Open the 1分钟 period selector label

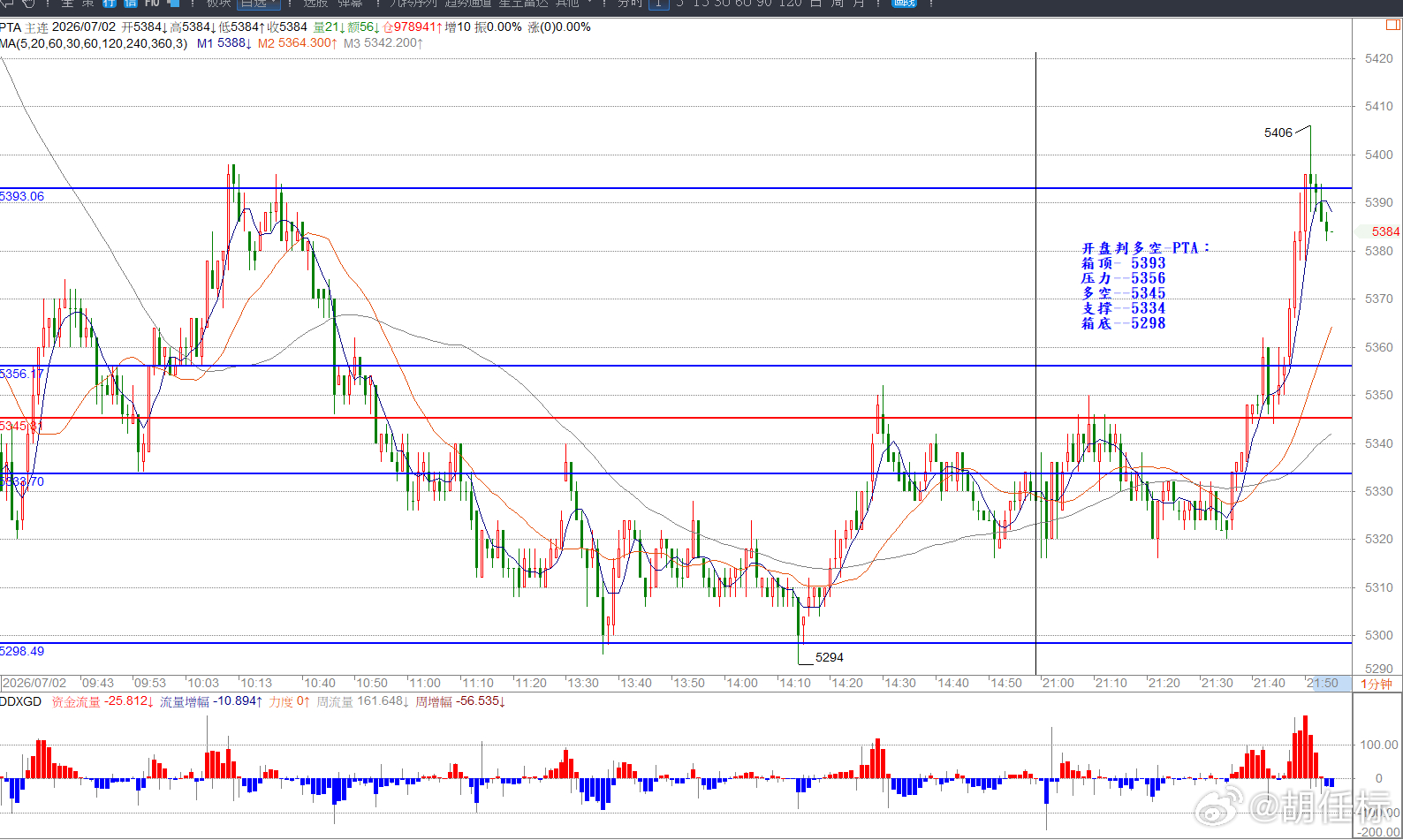(x=1376, y=684)
